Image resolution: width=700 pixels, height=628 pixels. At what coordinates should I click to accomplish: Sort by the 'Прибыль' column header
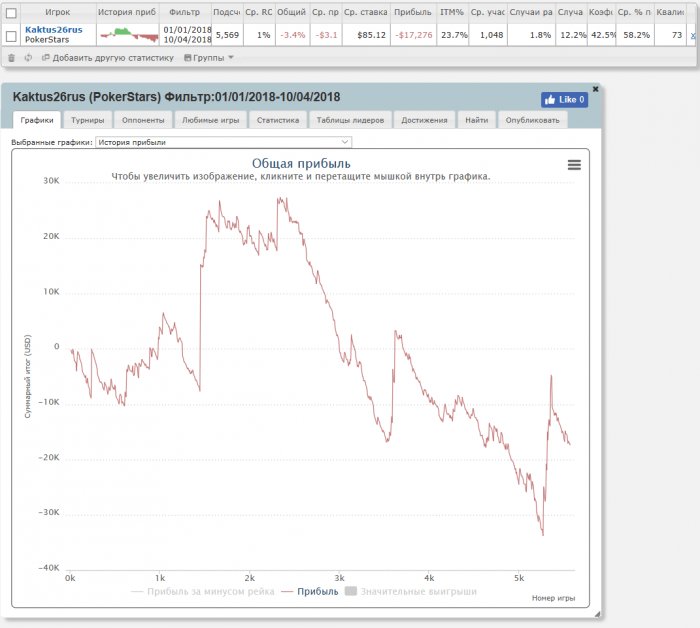pyautogui.click(x=413, y=12)
